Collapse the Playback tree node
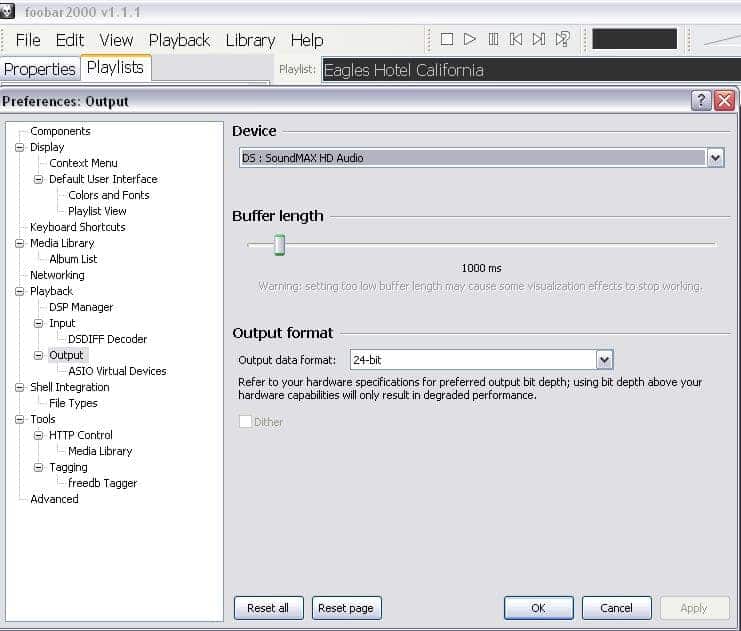 [x=19, y=292]
